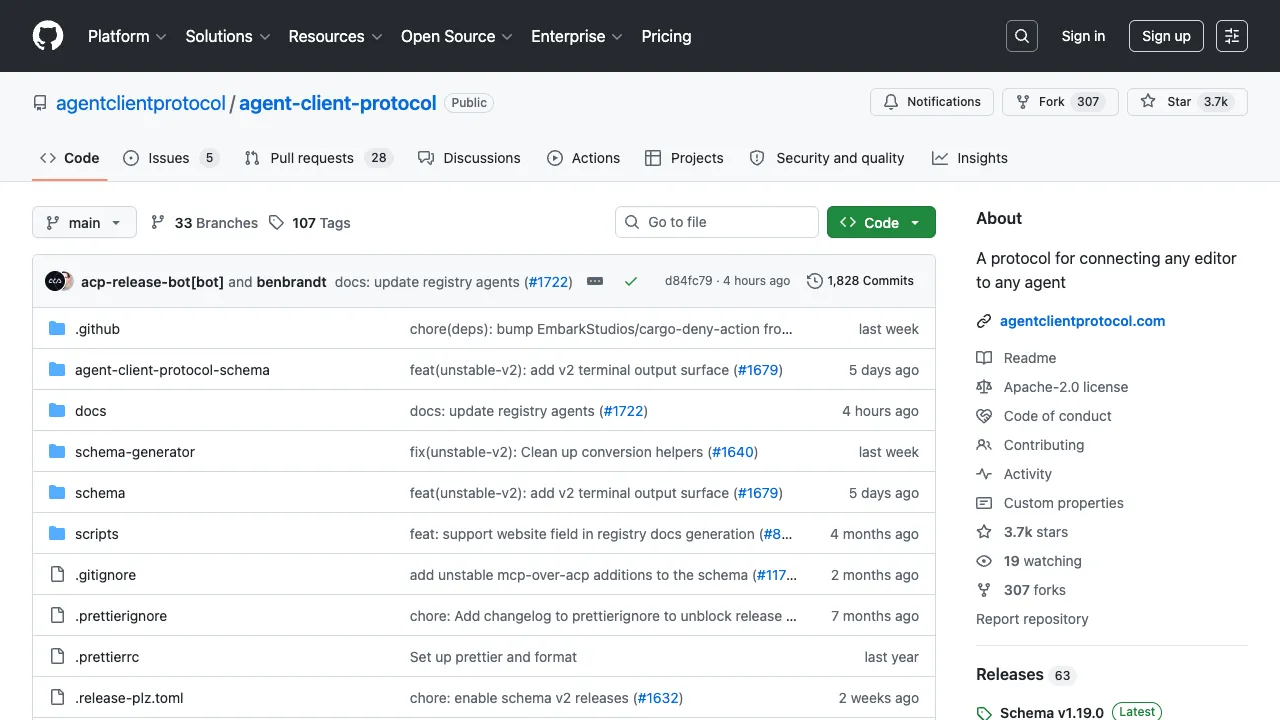Viewport: 1280px width, 720px height.
Task: Click the .gitignore file icon
Action: (57, 575)
